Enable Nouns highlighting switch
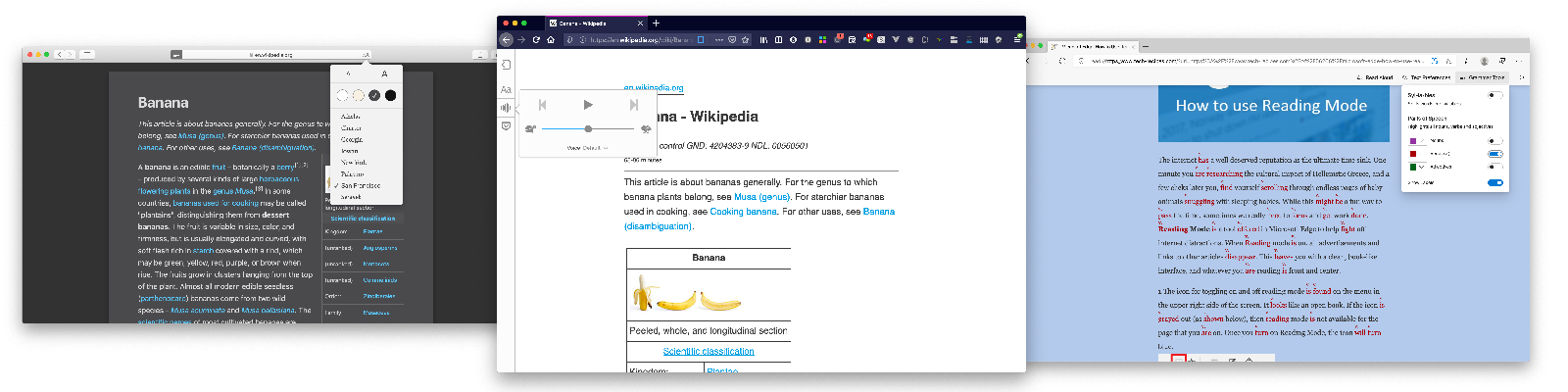1568x392 pixels. click(1494, 140)
